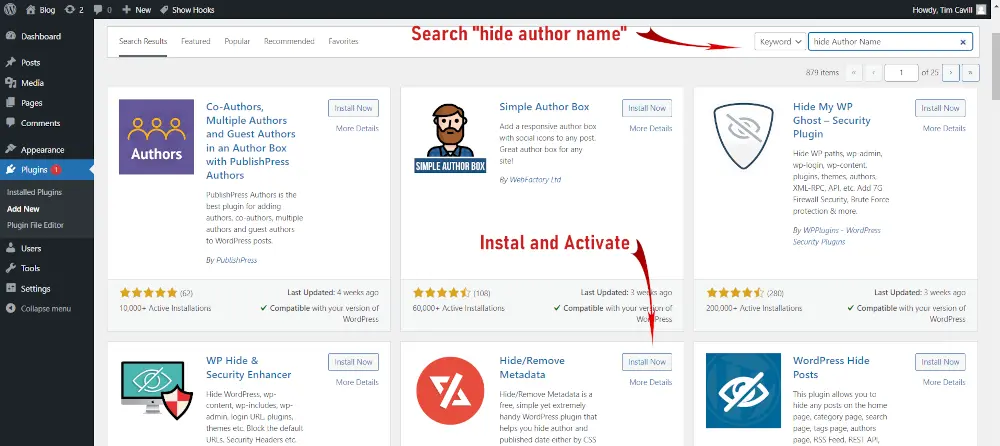Visit the Blog site home link
The width and height of the screenshot is (1000, 446).
pos(40,10)
